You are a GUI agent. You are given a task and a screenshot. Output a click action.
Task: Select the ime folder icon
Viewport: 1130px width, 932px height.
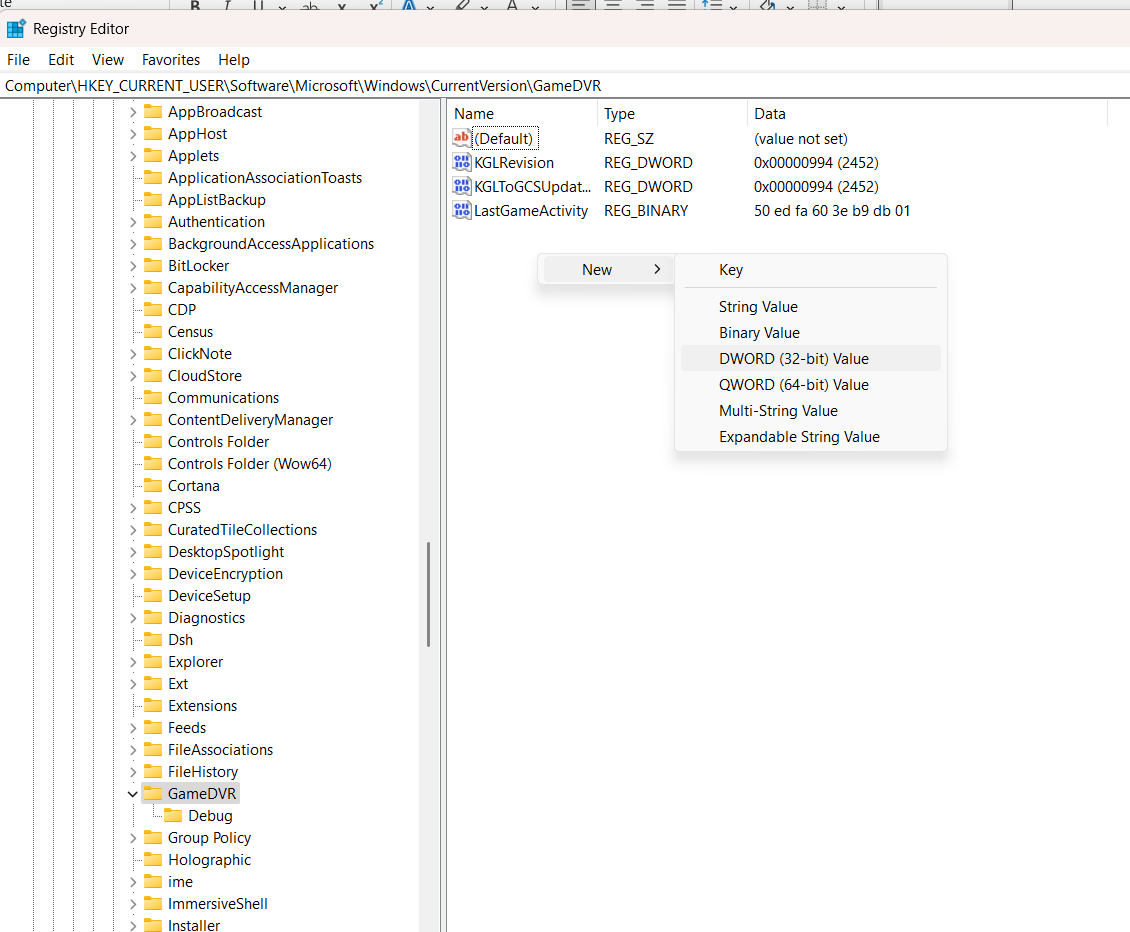click(153, 882)
